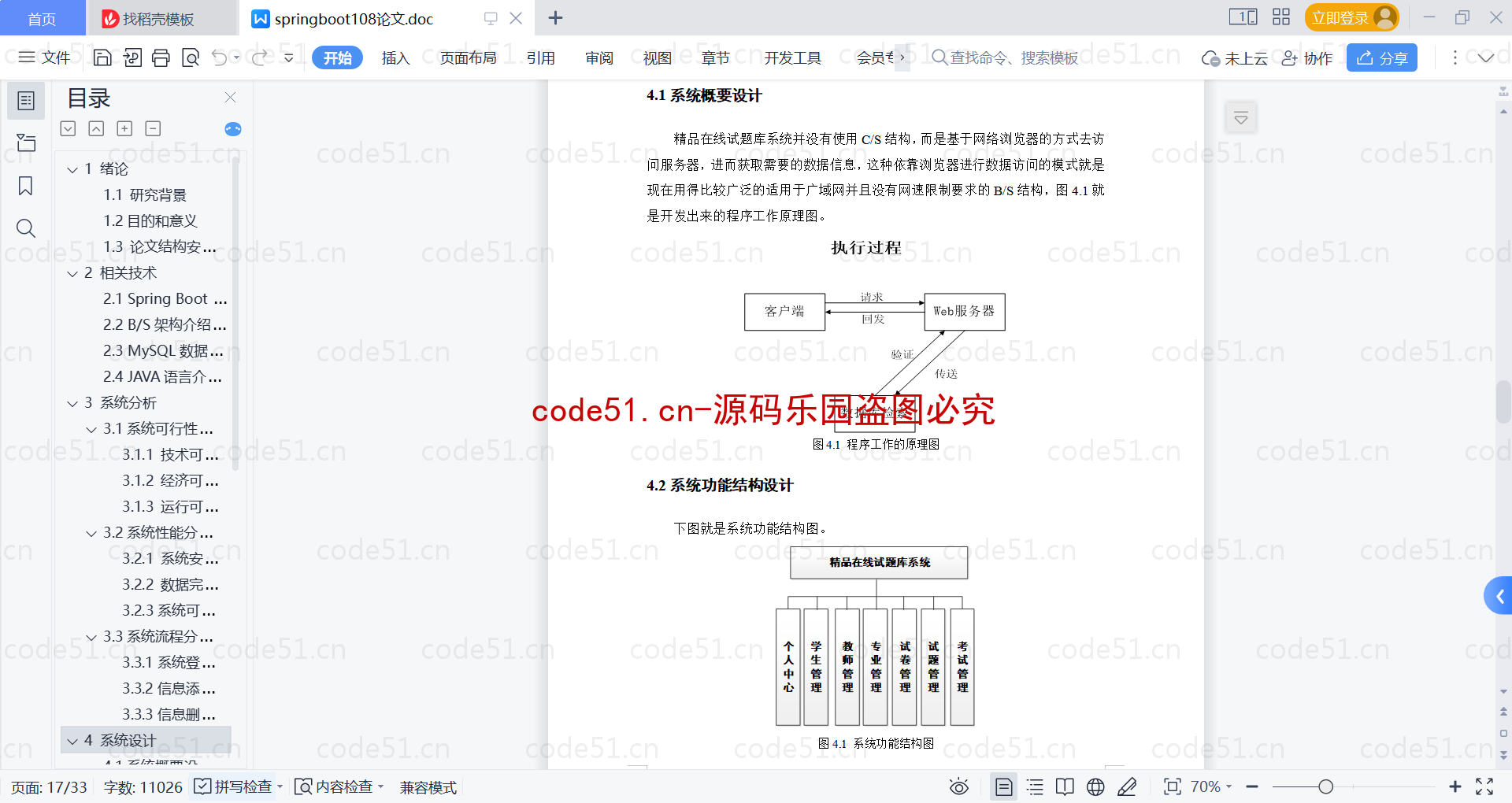Viewport: 1512px width, 803px height.
Task: Click the fit page zoom icon
Action: coord(1173,786)
